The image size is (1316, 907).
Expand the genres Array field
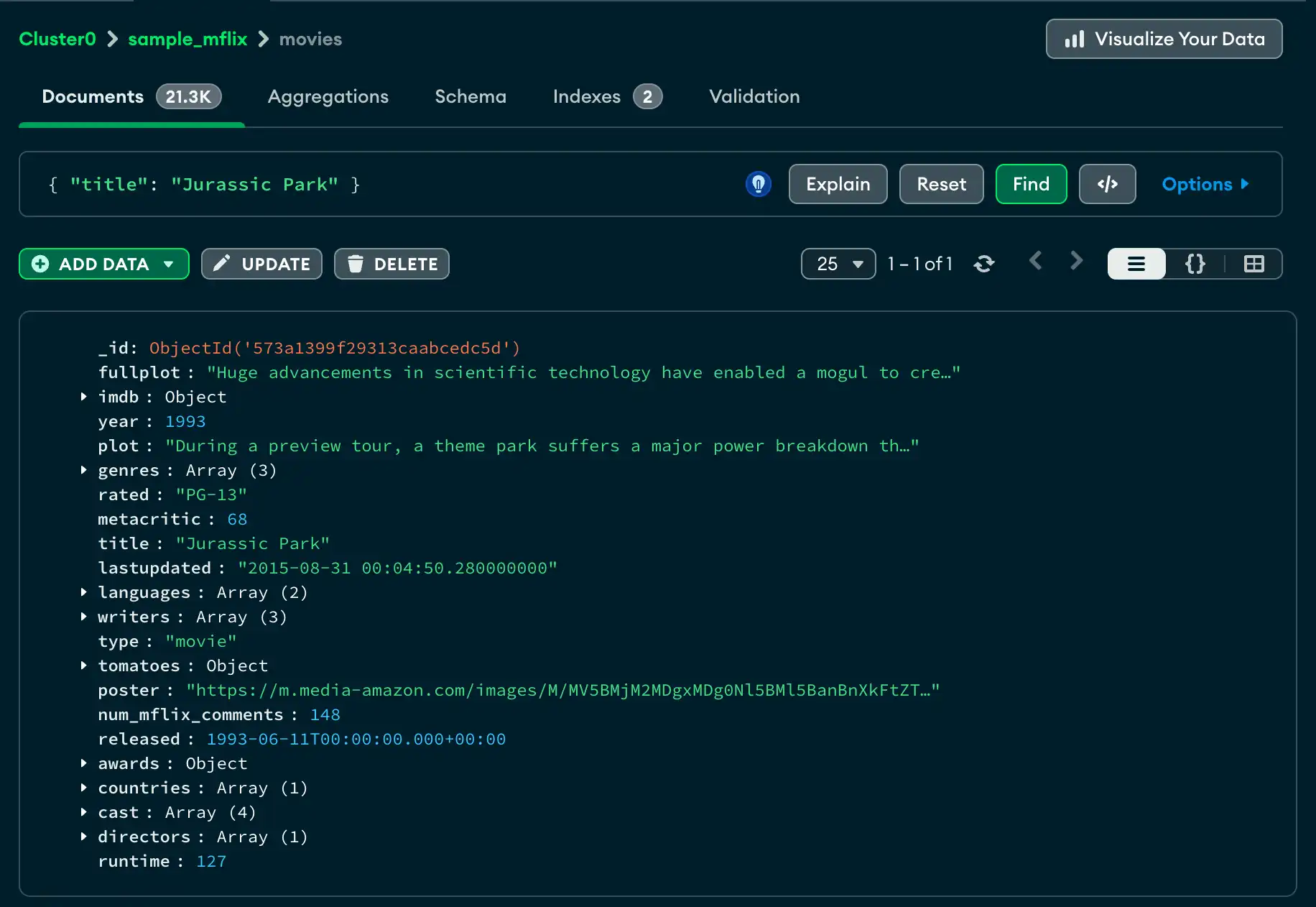pyautogui.click(x=83, y=470)
